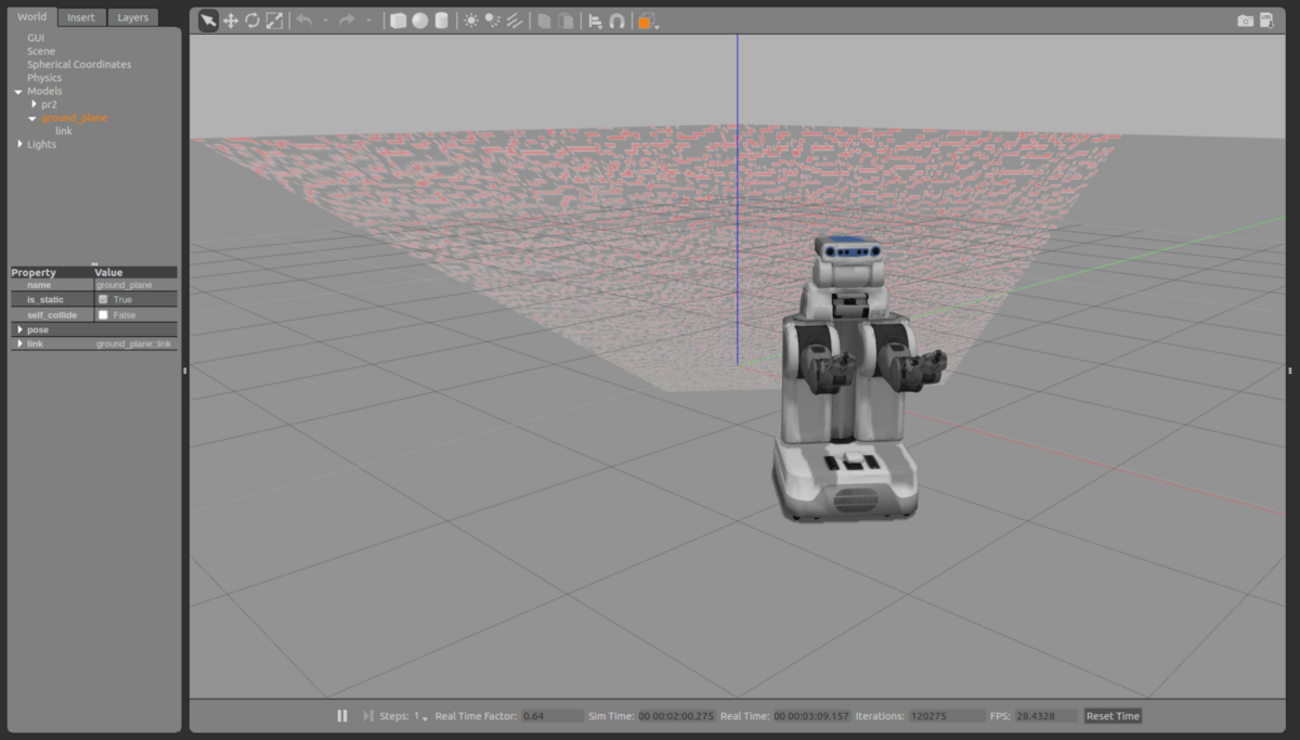Expand the pr2 model tree node

34,104
